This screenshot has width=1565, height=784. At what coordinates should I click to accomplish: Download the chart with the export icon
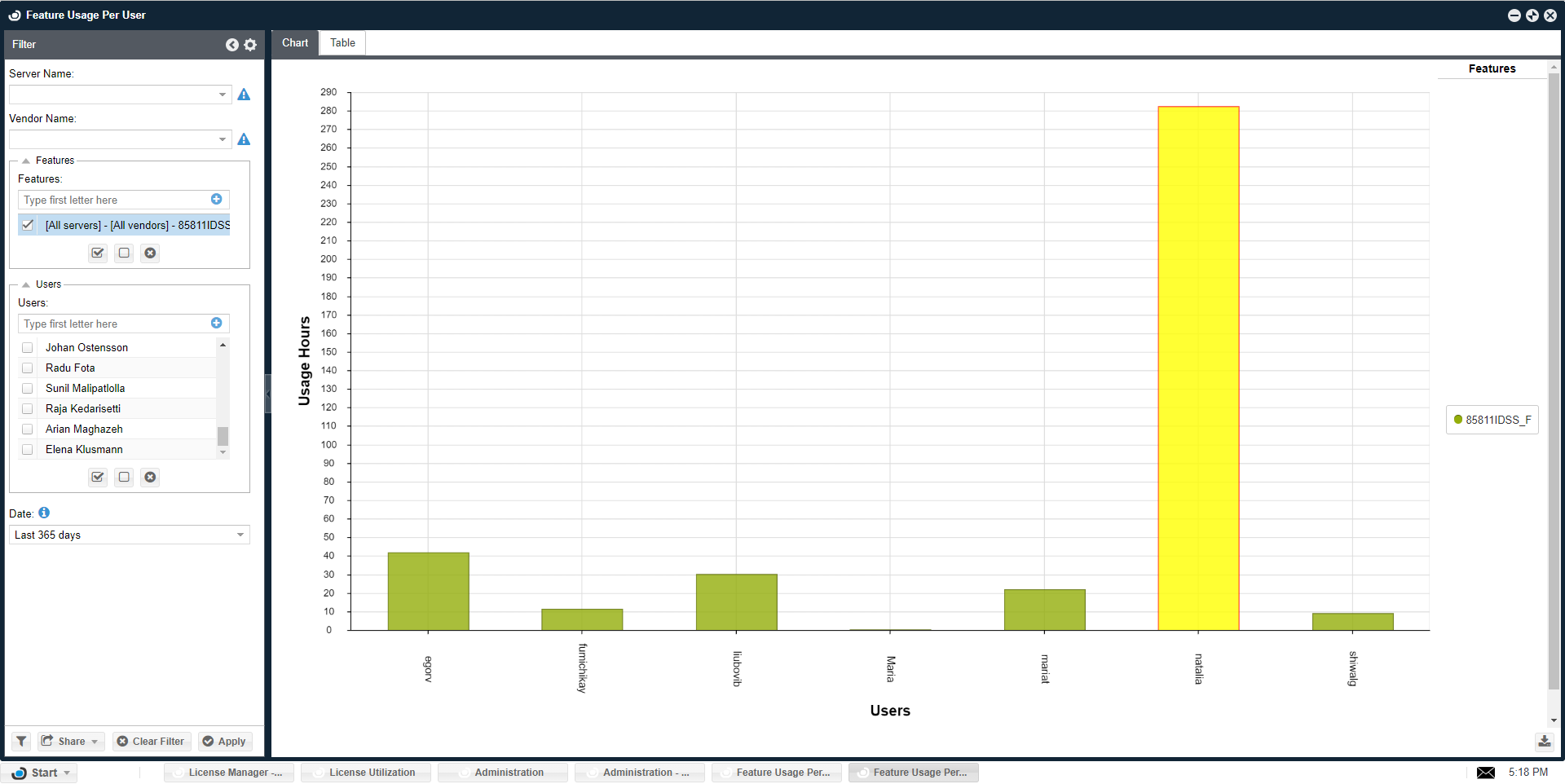(1545, 742)
